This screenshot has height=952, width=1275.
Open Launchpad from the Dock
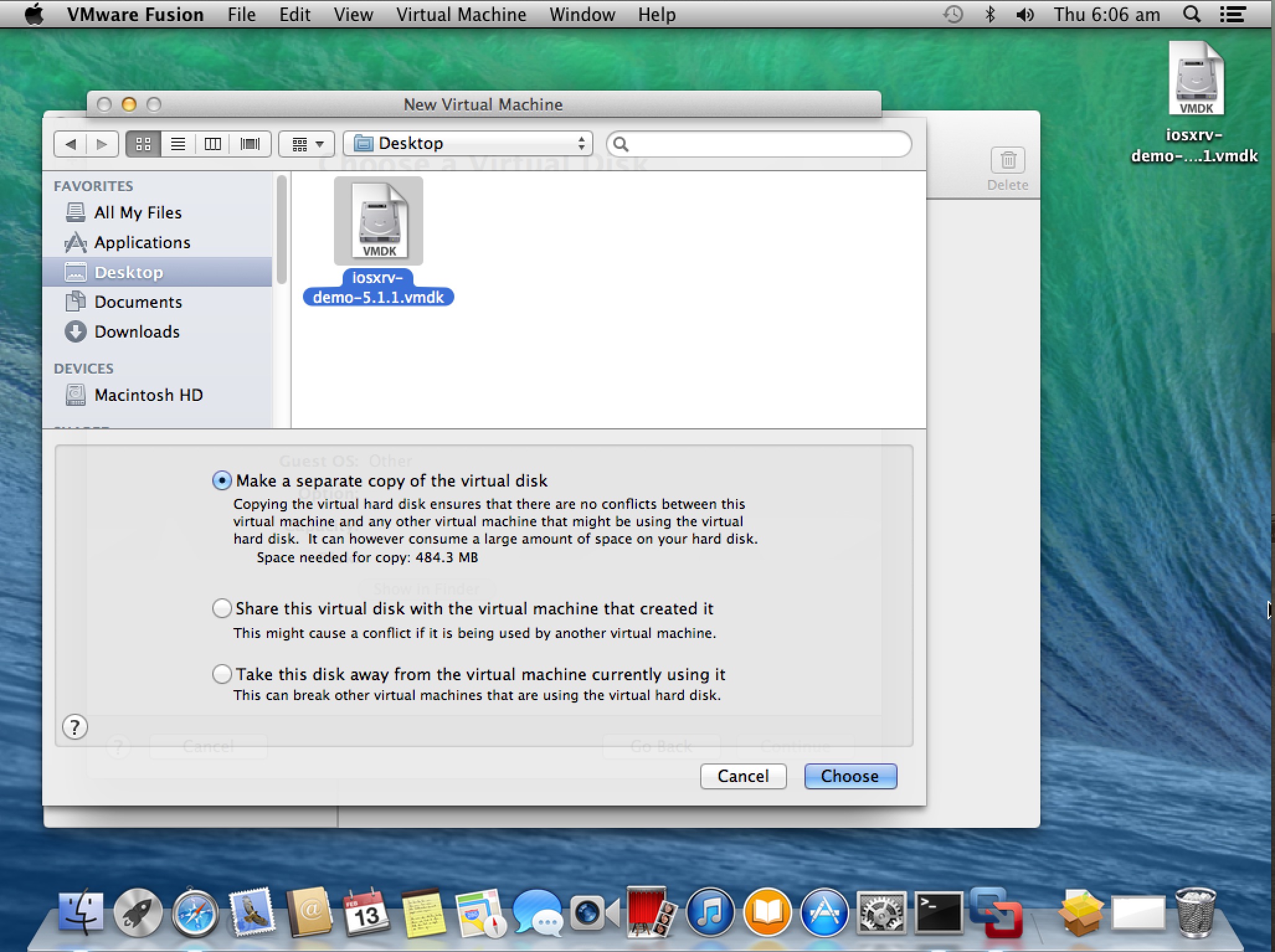[x=138, y=912]
